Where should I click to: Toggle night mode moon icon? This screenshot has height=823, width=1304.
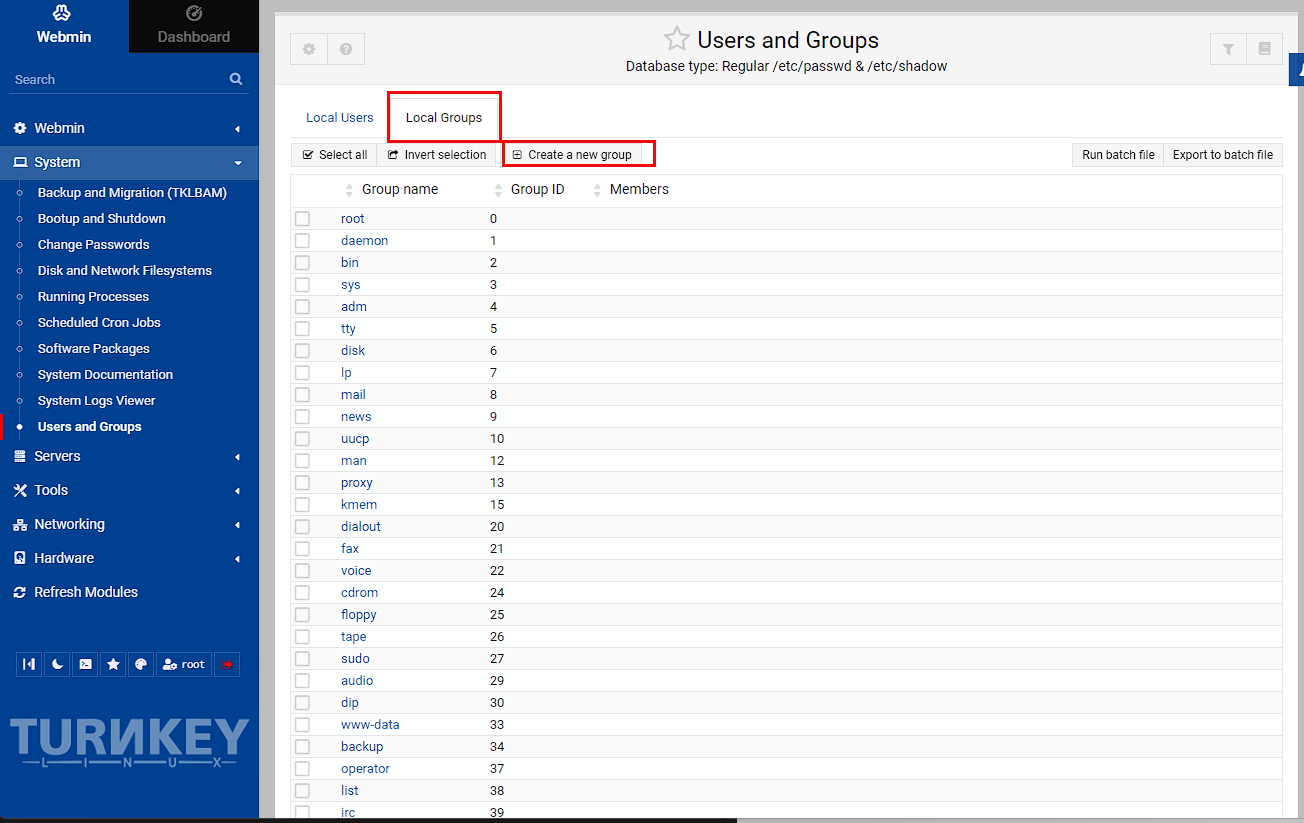click(57, 664)
